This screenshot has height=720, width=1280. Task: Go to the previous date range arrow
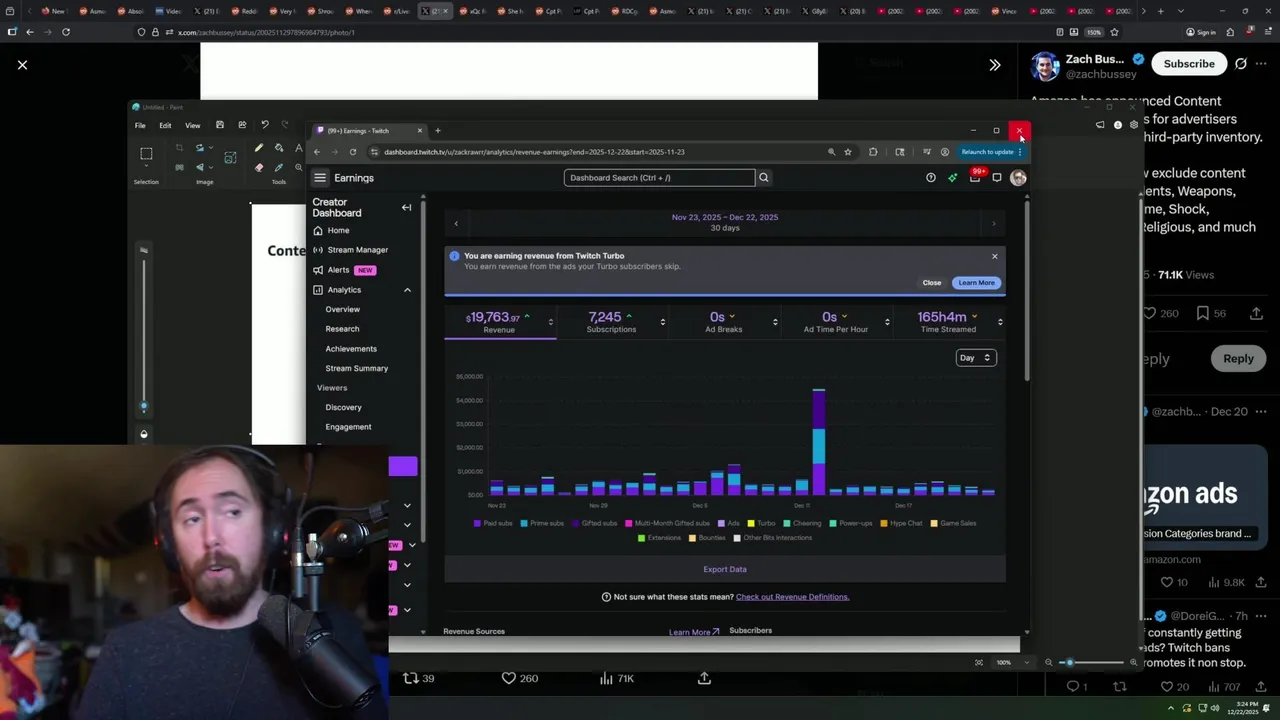coord(456,223)
